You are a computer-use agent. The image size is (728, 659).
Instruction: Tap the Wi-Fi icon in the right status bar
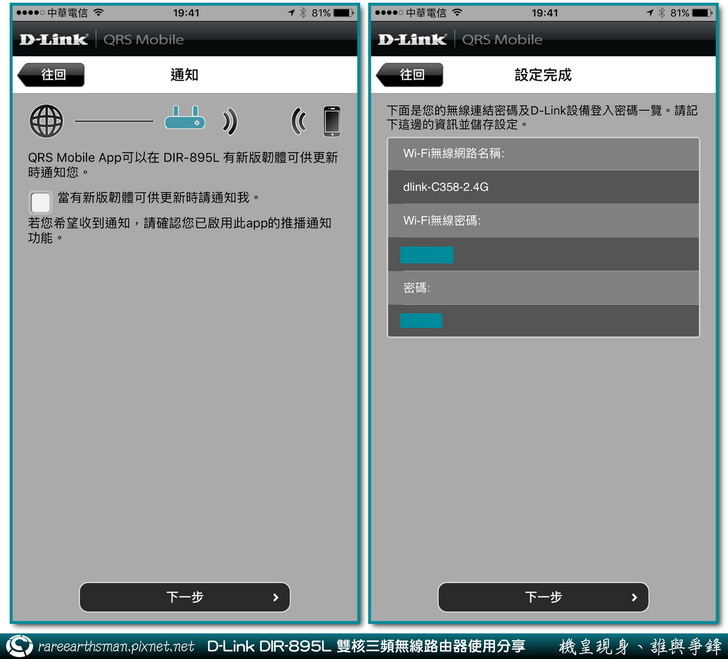coord(457,13)
